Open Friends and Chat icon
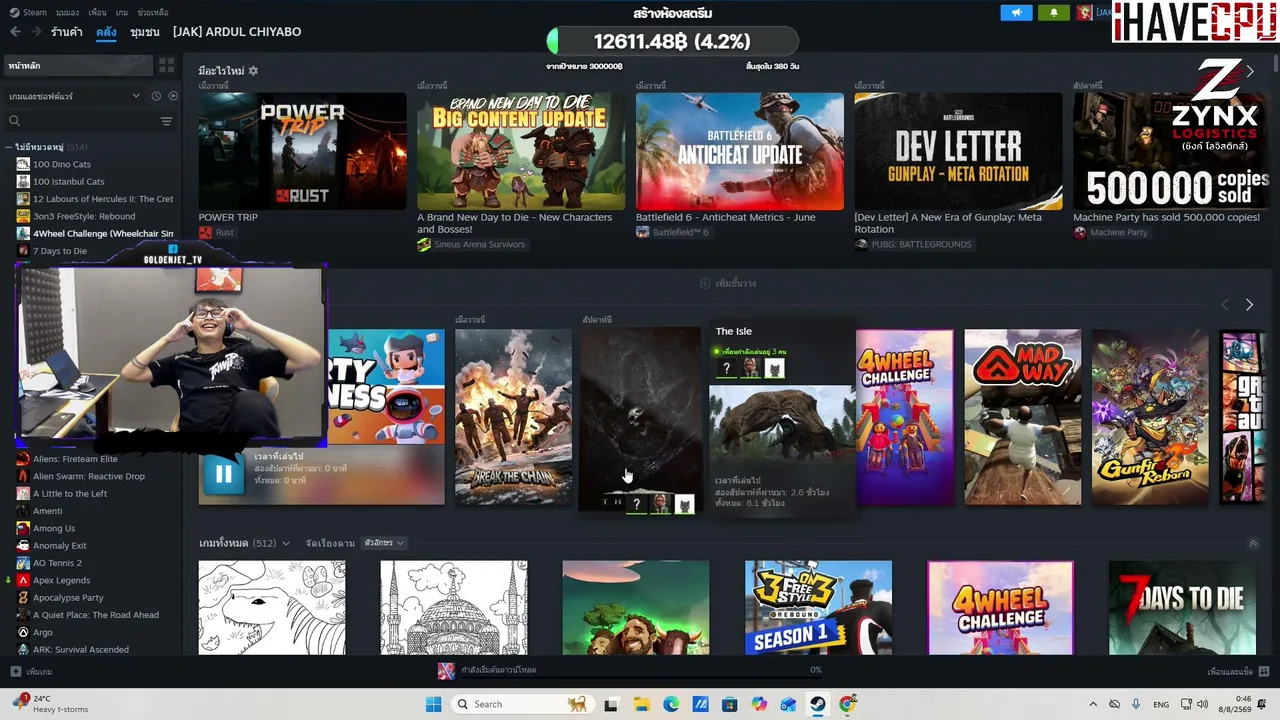 [1264, 672]
